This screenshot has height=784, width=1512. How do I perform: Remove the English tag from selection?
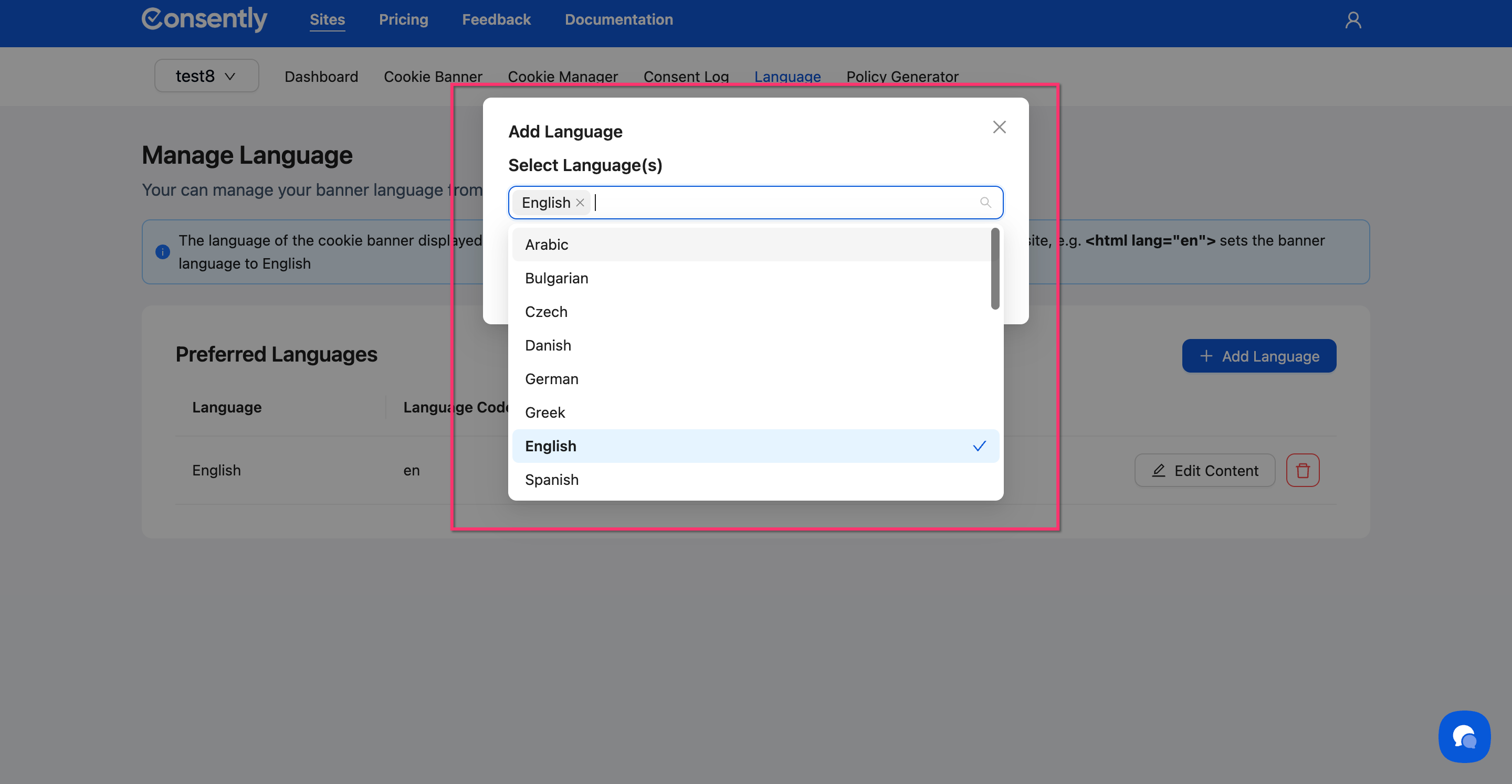coord(580,203)
